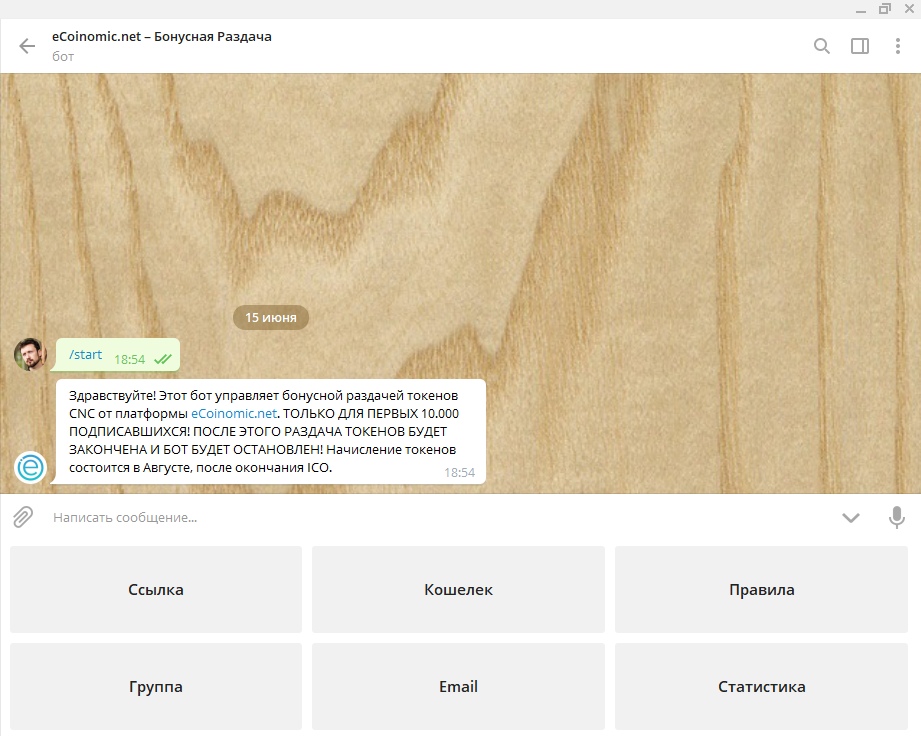Click the 15 июня date badge
The width and height of the screenshot is (921, 736).
[x=271, y=317]
